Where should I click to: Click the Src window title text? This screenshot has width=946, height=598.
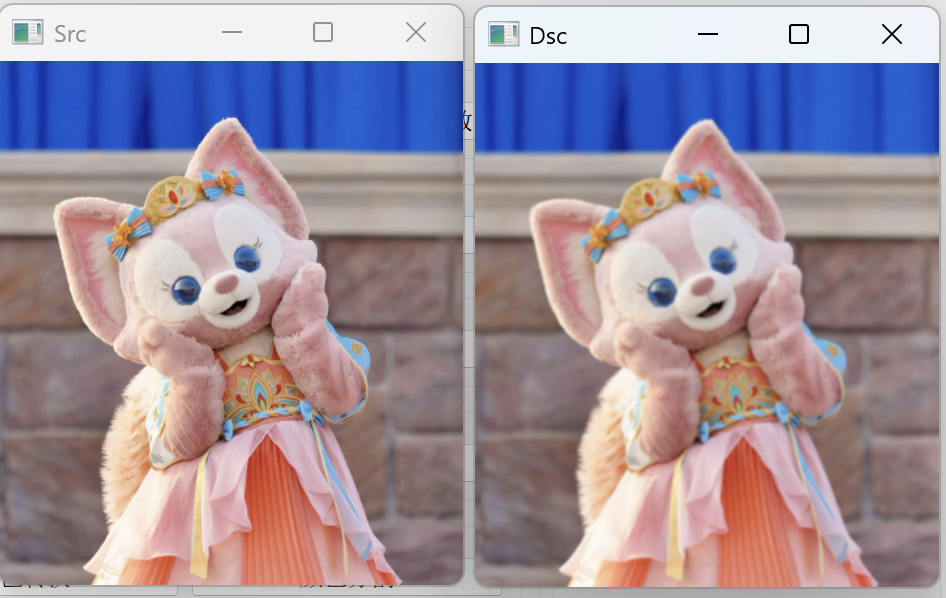point(70,34)
